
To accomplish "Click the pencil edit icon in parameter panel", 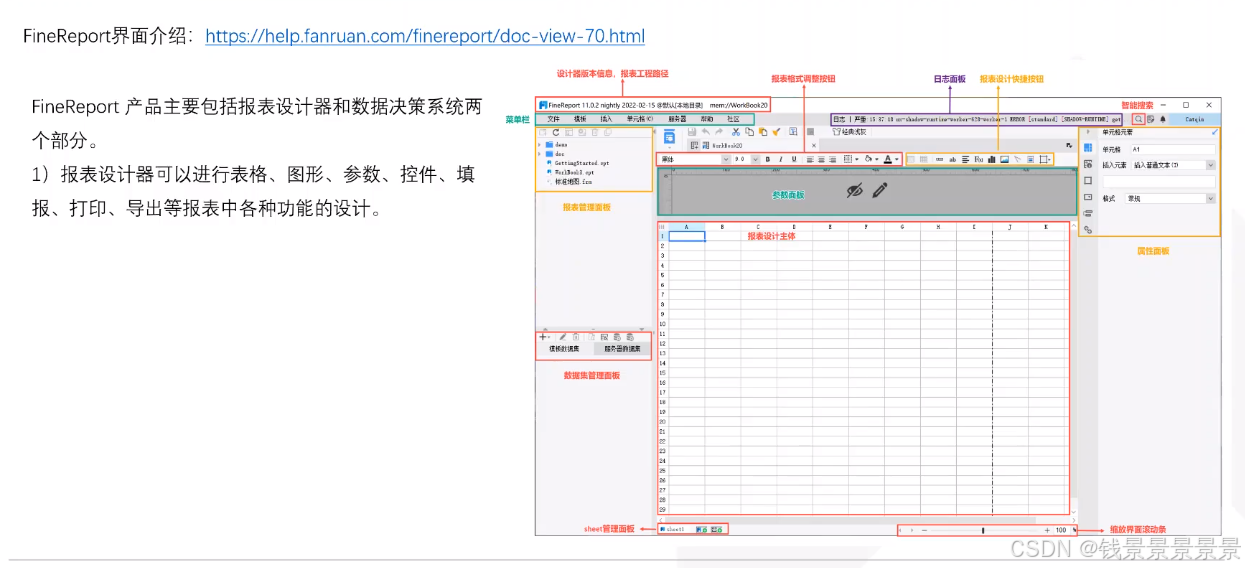I will 879,190.
